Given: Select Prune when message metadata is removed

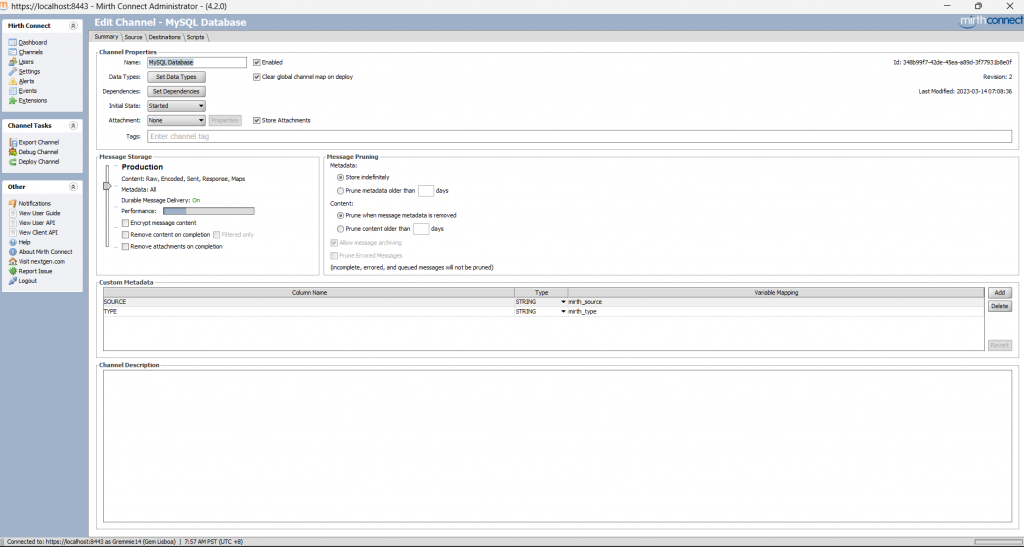Looking at the screenshot, I should pyautogui.click(x=340, y=215).
